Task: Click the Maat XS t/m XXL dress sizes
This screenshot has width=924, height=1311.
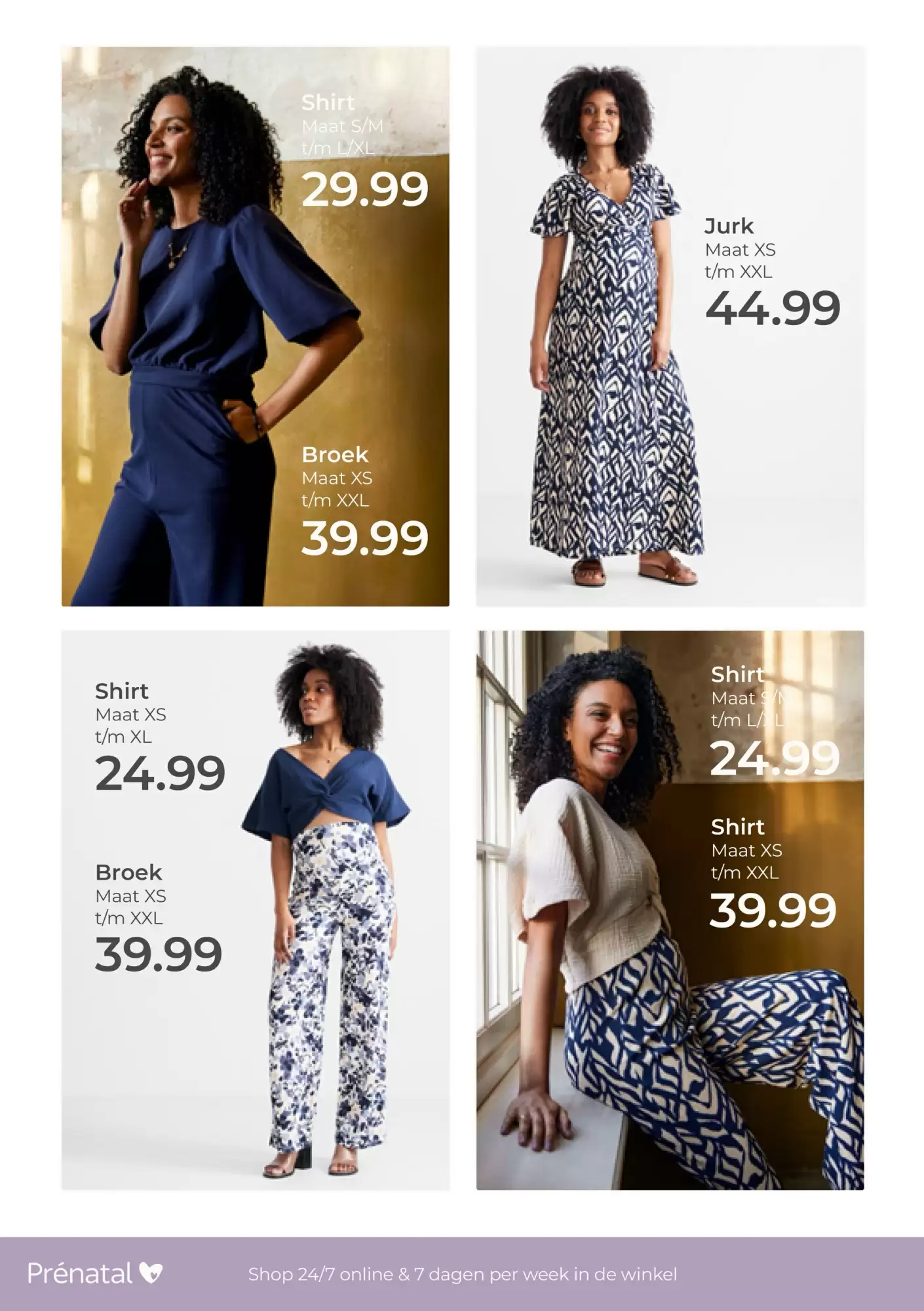Action: 740,261
